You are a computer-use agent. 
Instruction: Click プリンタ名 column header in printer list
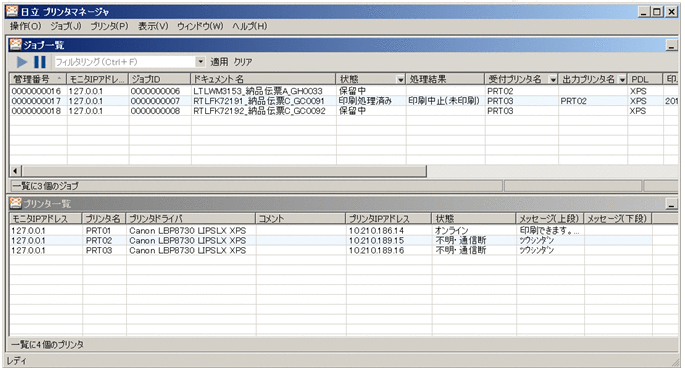[x=104, y=218]
